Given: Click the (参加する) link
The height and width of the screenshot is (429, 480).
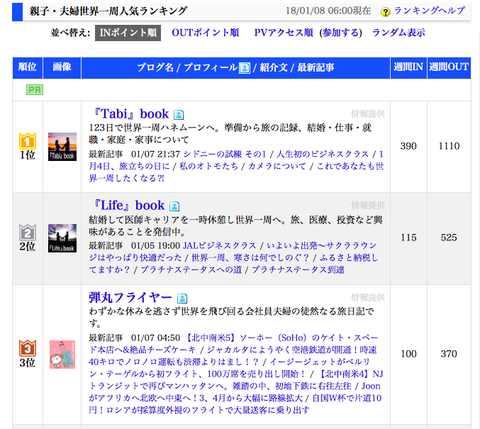Looking at the screenshot, I should 341,33.
